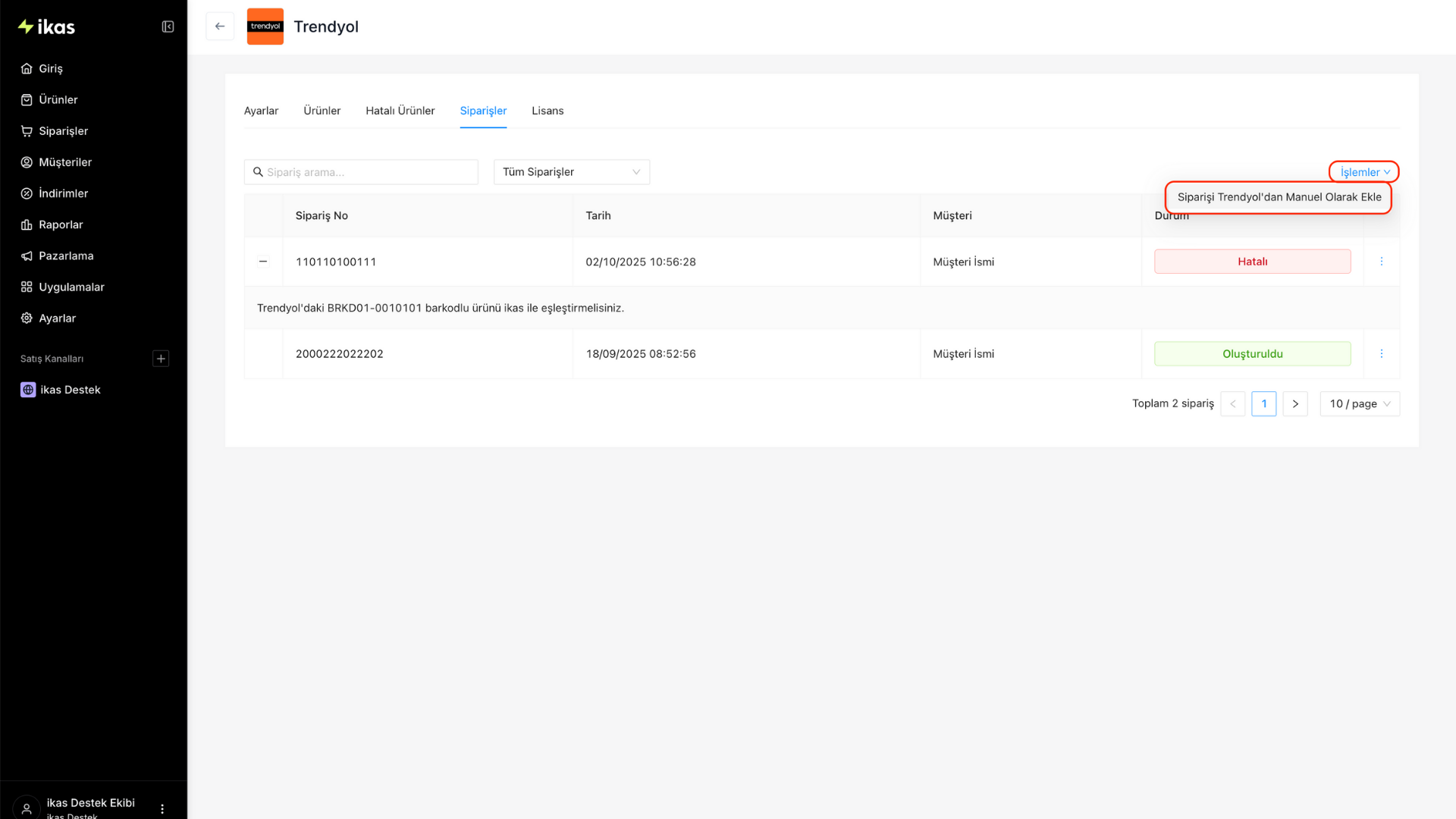Click the Müşteri column header
1456x819 pixels.
952,215
